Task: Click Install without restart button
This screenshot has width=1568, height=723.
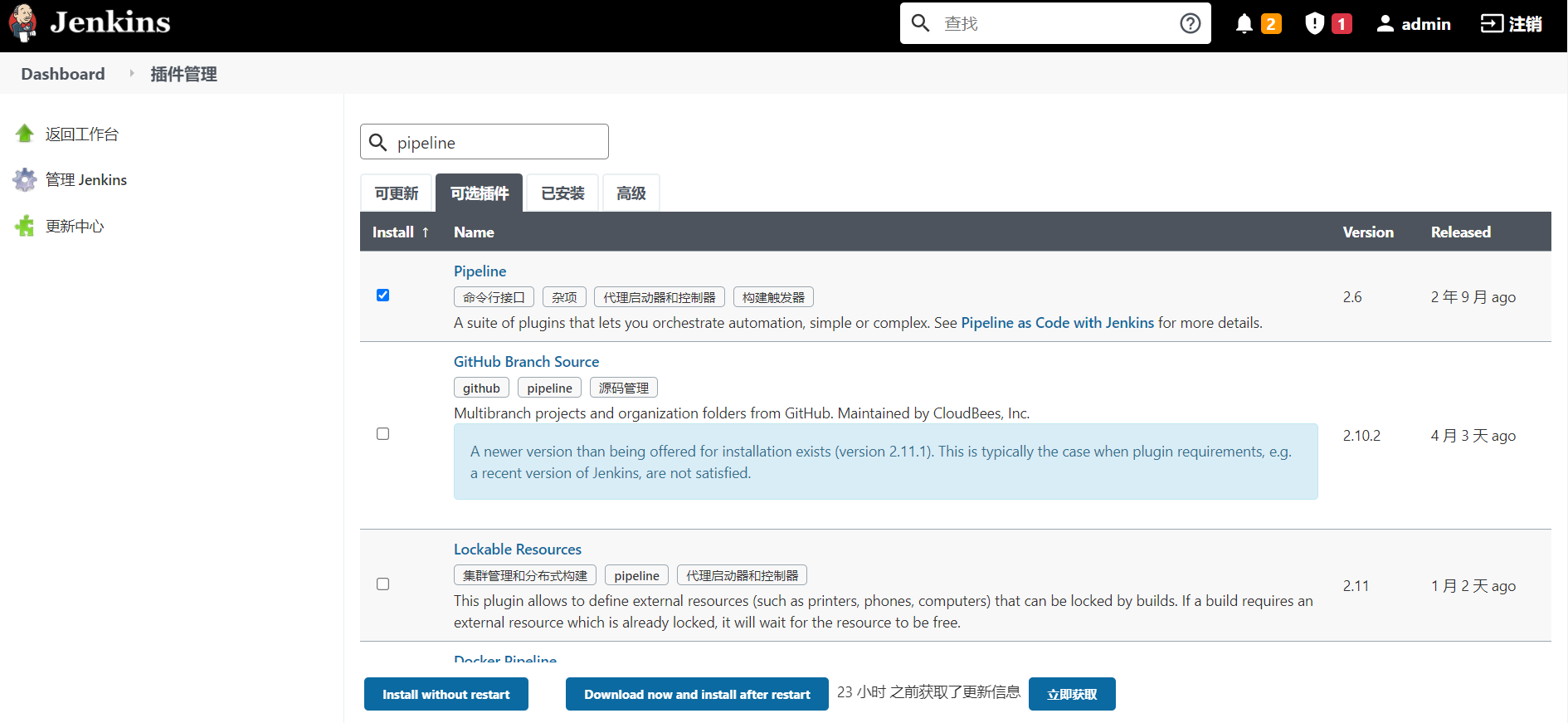Action: pos(446,694)
